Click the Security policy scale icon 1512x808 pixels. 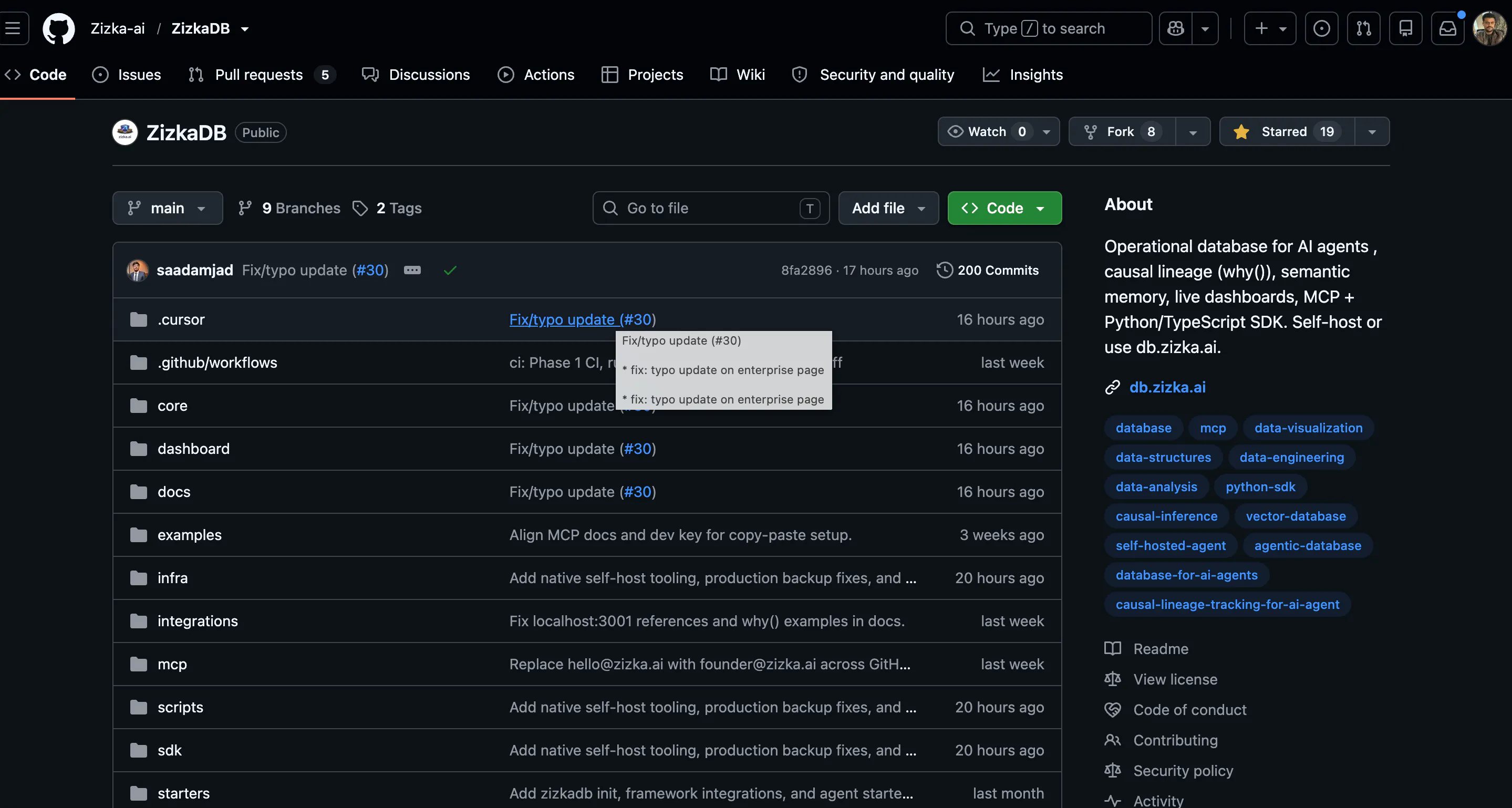pos(1112,771)
